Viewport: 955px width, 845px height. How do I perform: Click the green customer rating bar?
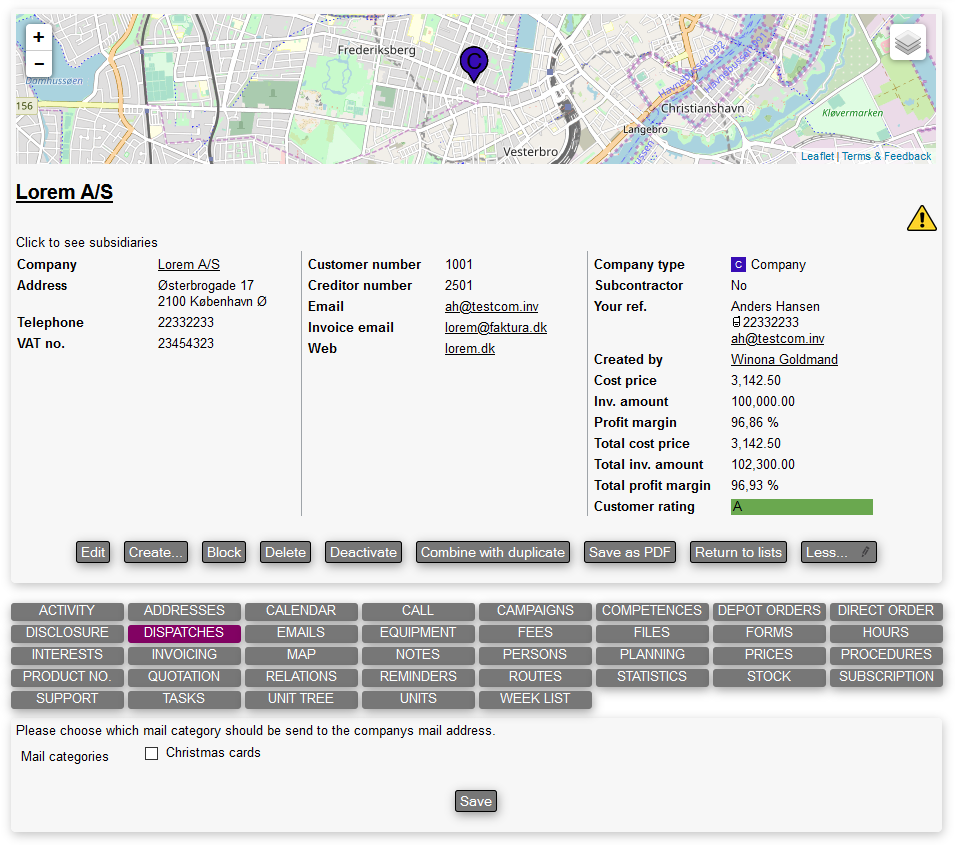801,507
